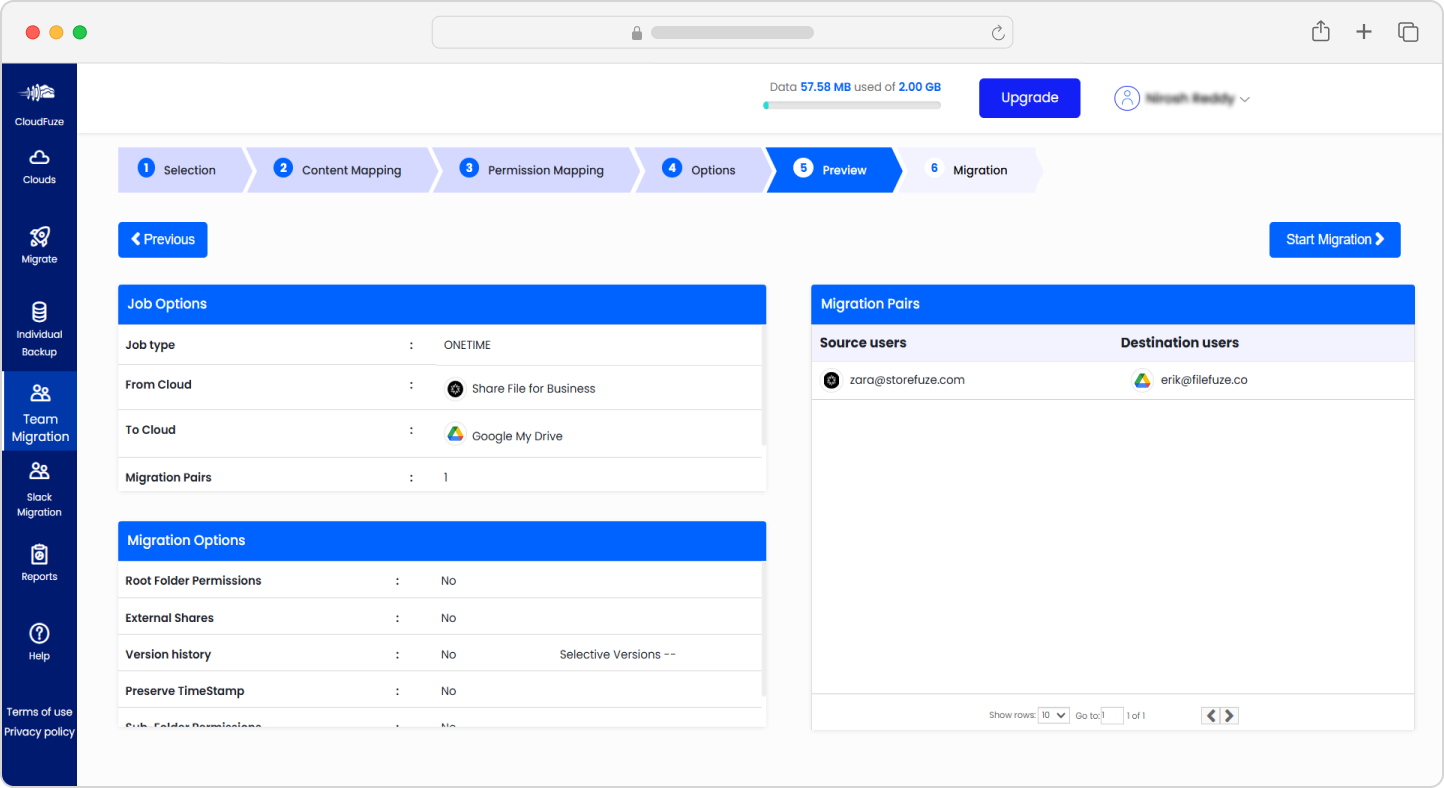Screen dimensions: 1444x788
Task: Open a new browser tab with plus icon
Action: (x=1364, y=32)
